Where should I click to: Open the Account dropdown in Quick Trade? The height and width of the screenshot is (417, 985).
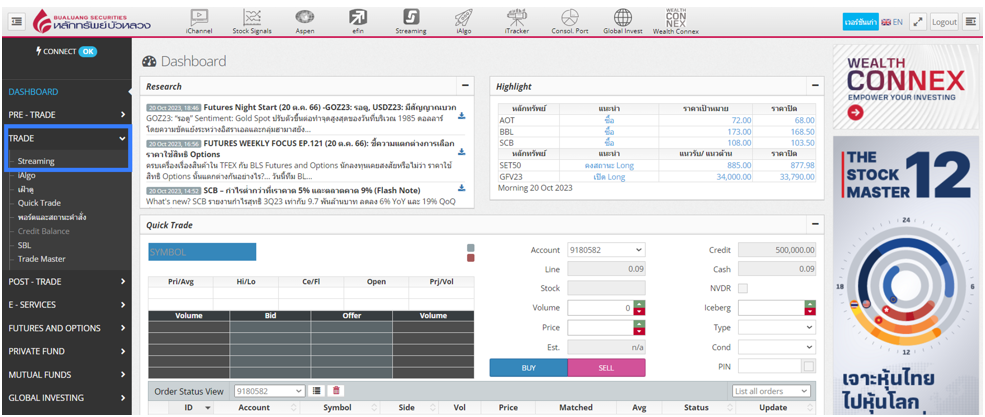click(606, 250)
